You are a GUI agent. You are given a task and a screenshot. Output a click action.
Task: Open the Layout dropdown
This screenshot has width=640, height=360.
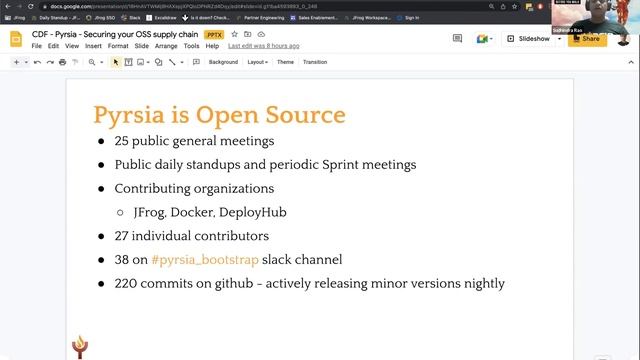[x=258, y=62]
